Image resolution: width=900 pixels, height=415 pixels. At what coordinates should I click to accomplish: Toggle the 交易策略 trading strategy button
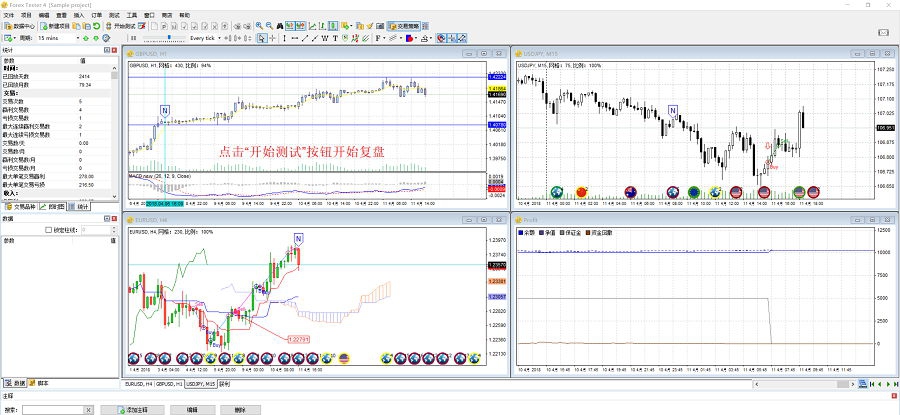click(x=404, y=26)
